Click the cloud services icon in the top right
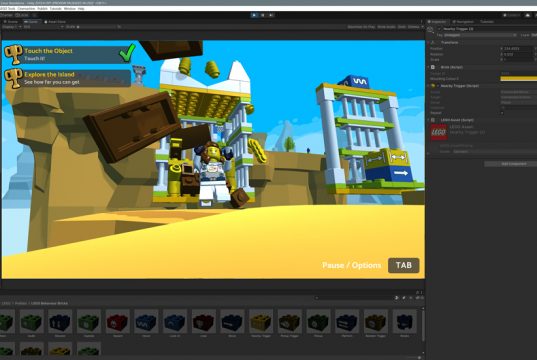This screenshot has width=537, height=360. [527, 15]
